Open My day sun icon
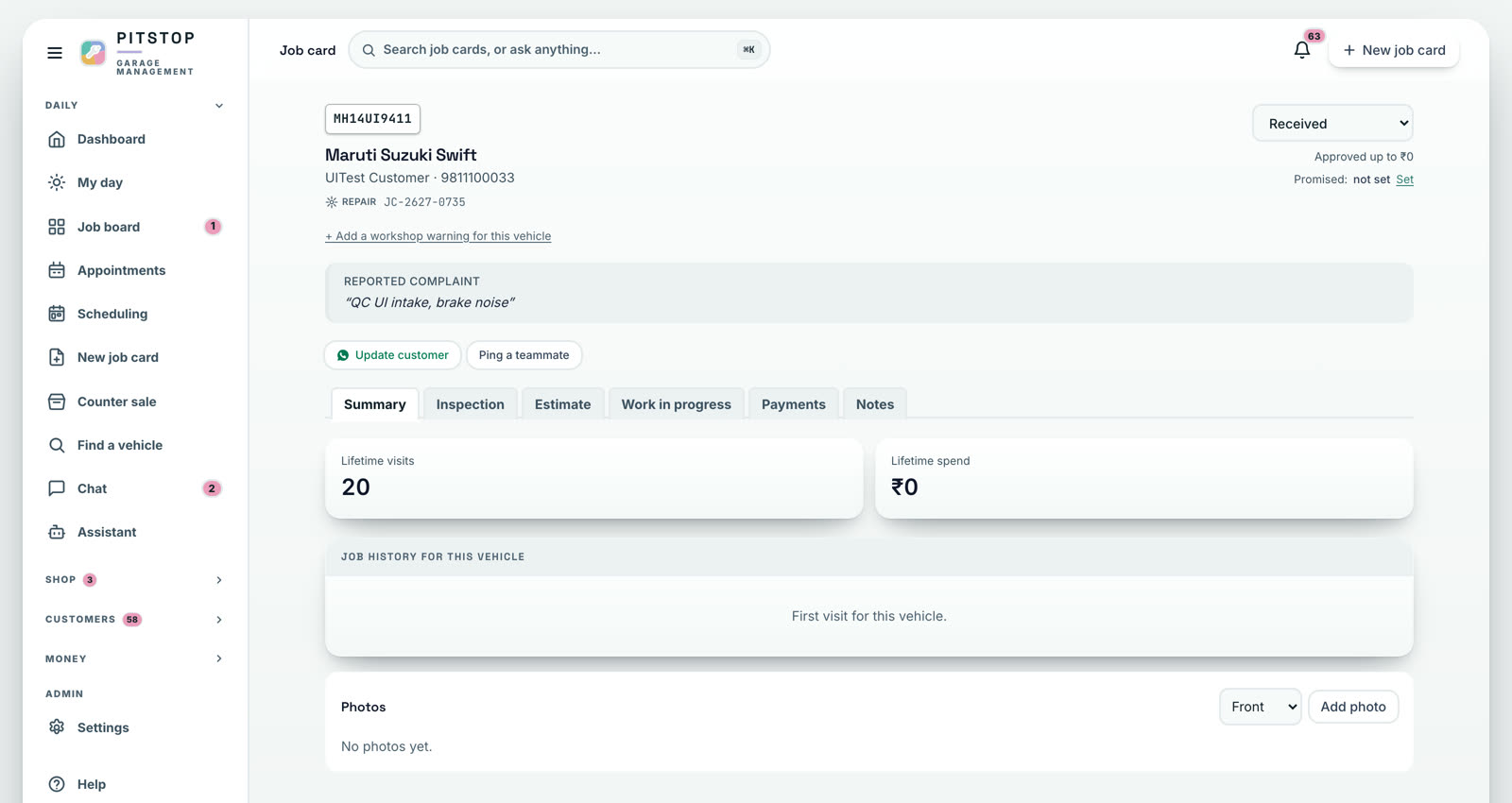 57,182
